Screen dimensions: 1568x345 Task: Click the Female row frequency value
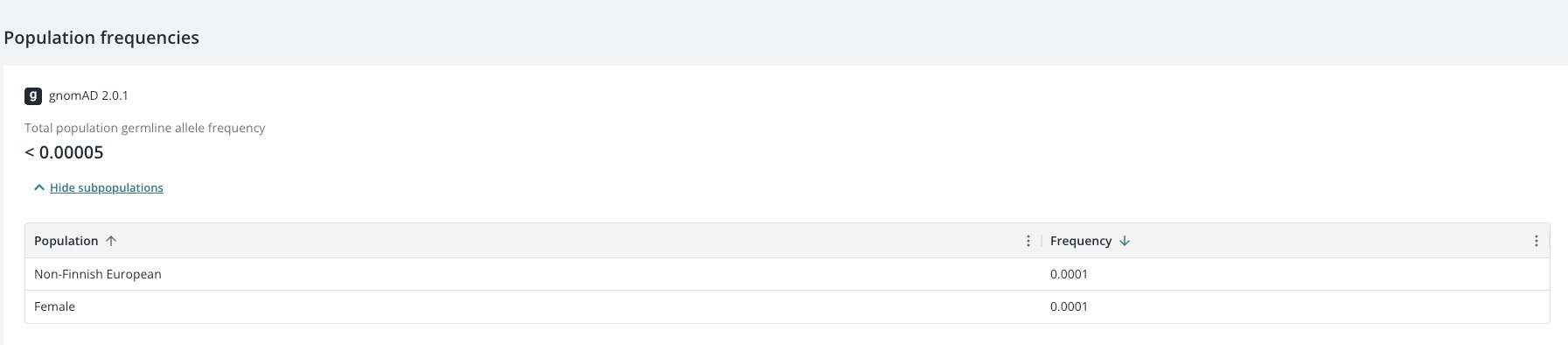click(x=1069, y=306)
